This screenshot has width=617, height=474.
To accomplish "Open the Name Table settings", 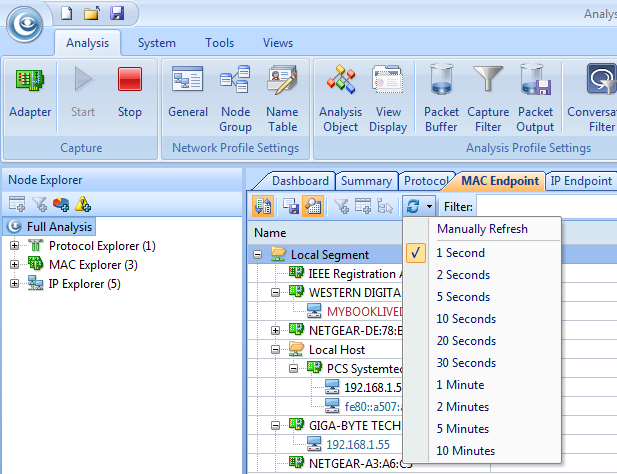I will (282, 98).
